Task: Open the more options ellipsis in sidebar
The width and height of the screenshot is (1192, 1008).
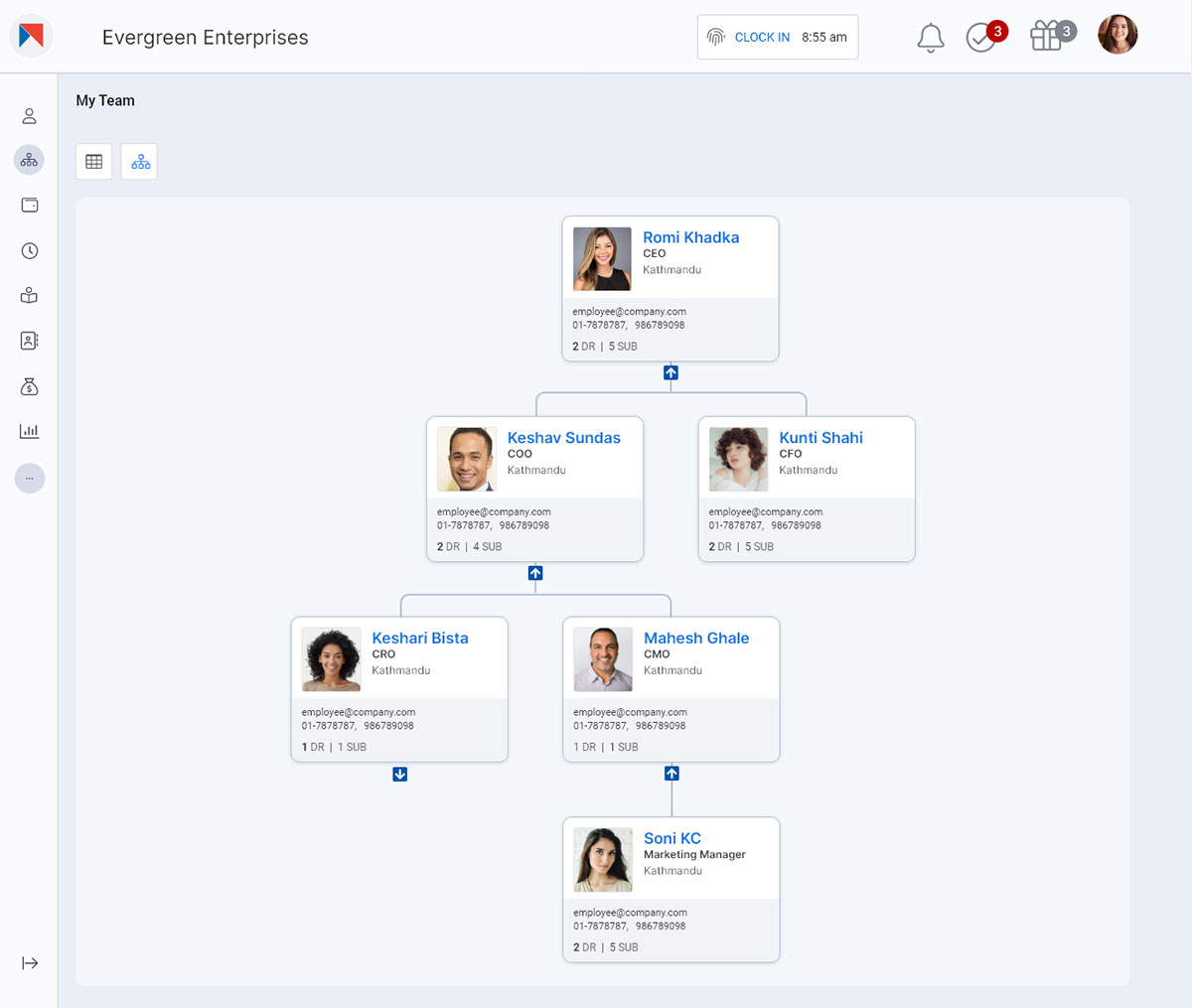Action: pos(29,478)
